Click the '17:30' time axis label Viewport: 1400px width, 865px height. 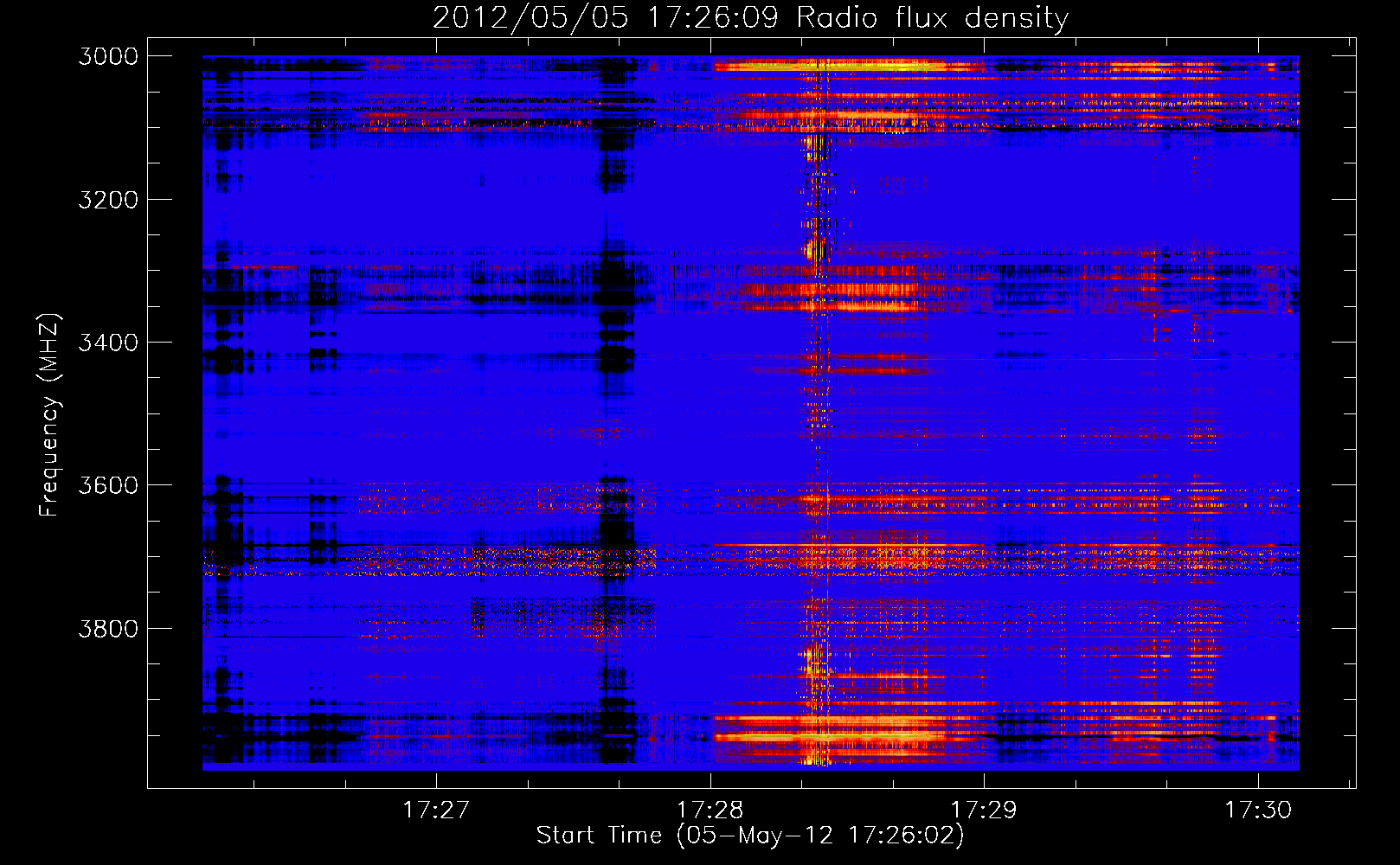coord(1258,810)
